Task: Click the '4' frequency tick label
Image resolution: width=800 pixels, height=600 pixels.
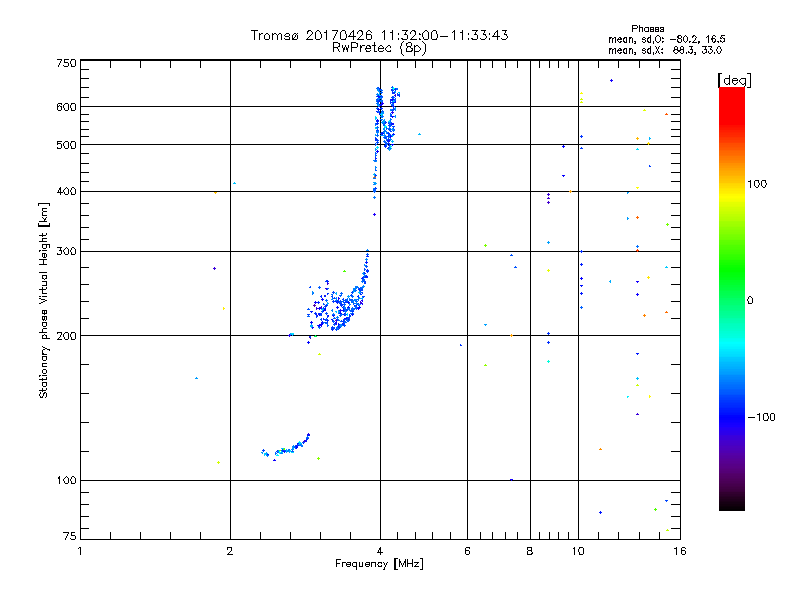Action: click(380, 551)
